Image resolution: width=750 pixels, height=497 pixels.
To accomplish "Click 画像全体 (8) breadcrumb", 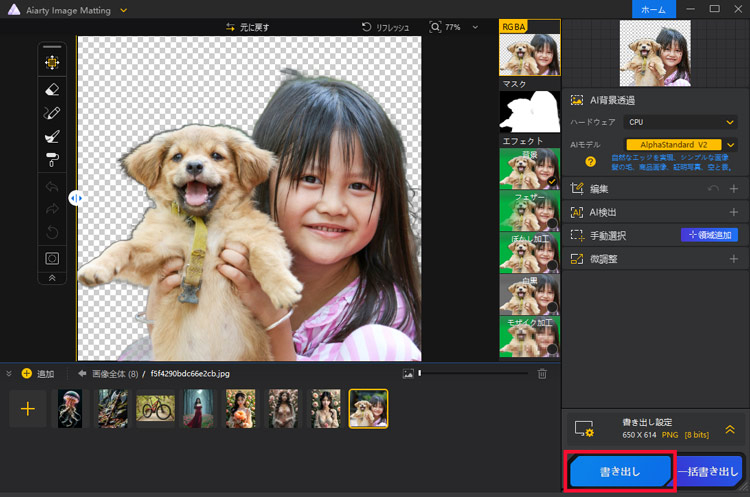I will [x=115, y=374].
